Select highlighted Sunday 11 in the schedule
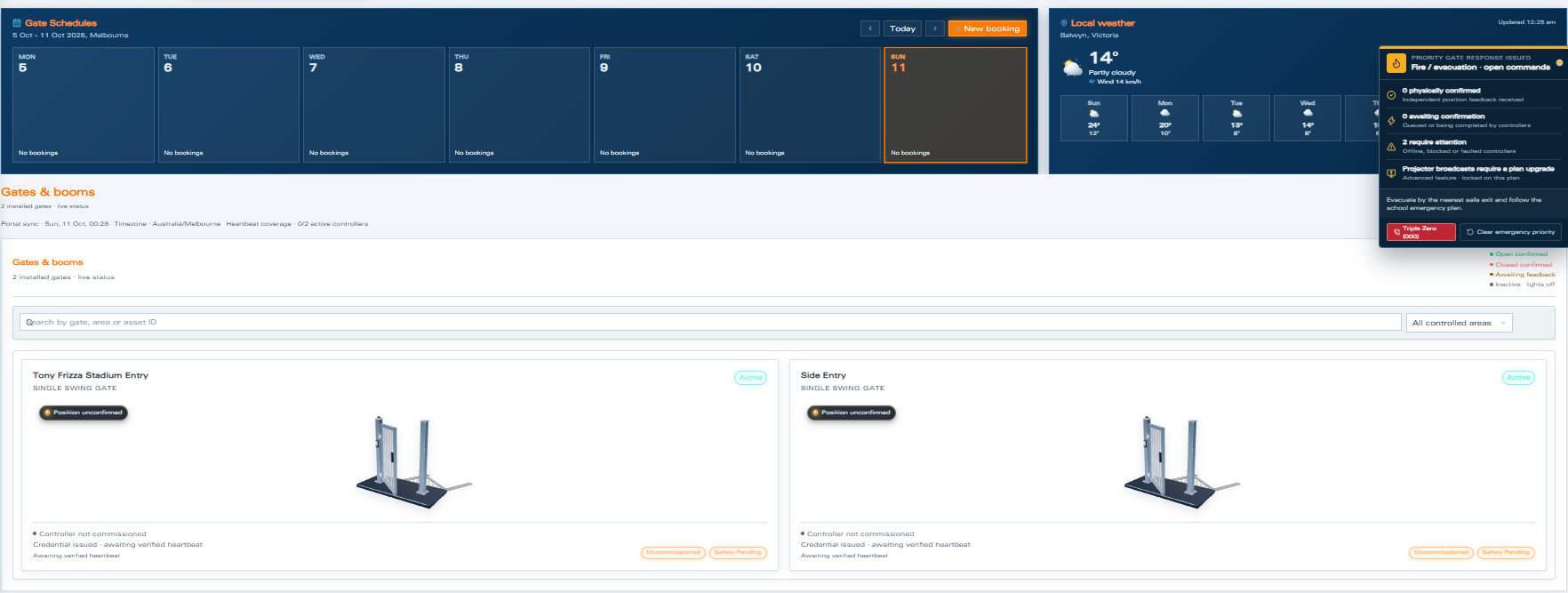Viewport: 1568px width, 593px height. click(x=956, y=105)
